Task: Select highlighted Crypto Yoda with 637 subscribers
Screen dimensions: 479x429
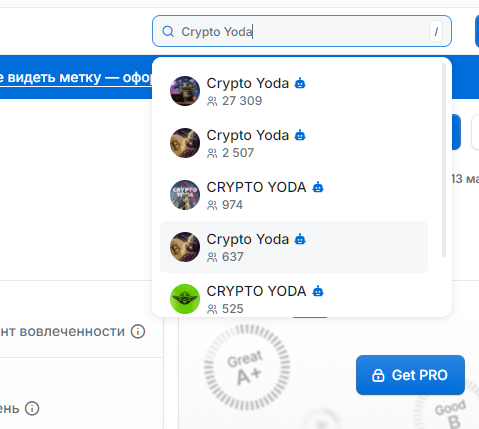Action: pos(294,247)
